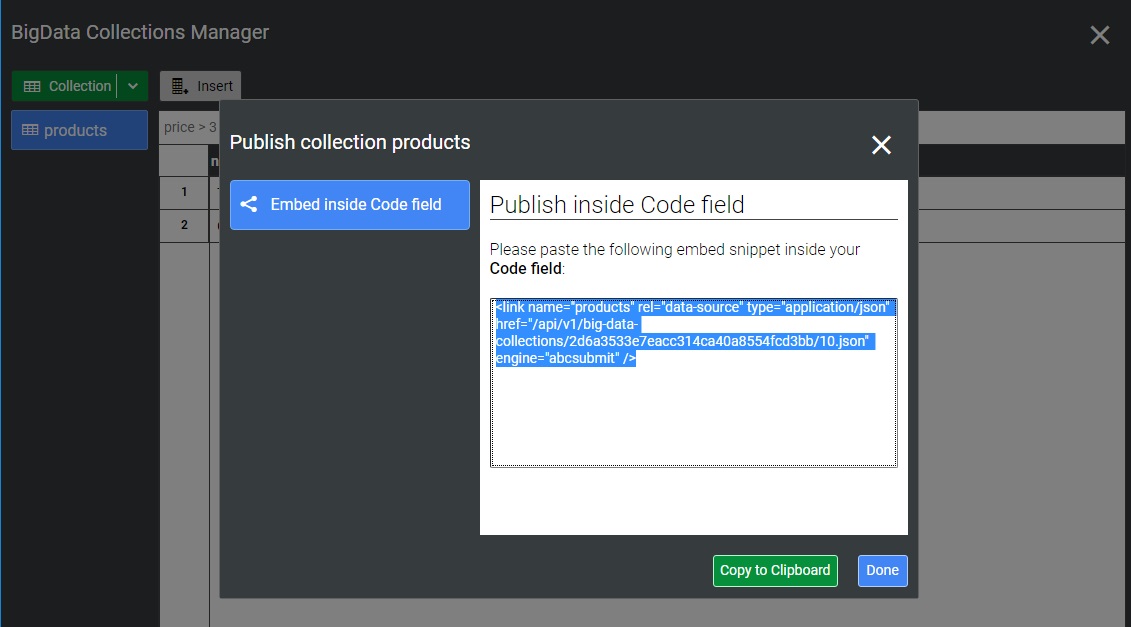The height and width of the screenshot is (627, 1131).
Task: Select row 1 header in the grid
Action: tap(184, 192)
